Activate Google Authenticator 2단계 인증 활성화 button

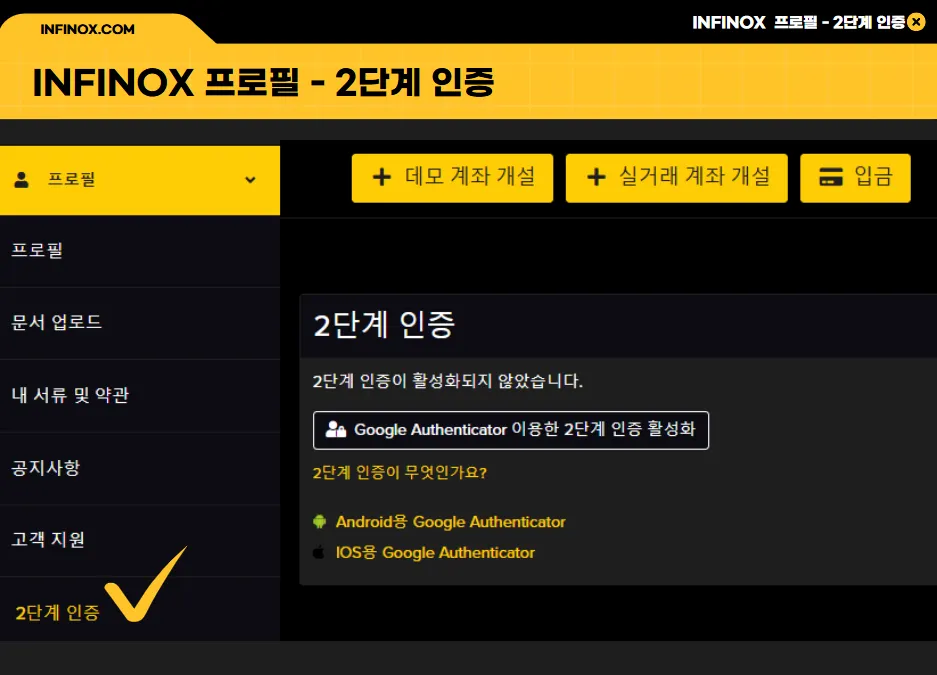tap(511, 430)
